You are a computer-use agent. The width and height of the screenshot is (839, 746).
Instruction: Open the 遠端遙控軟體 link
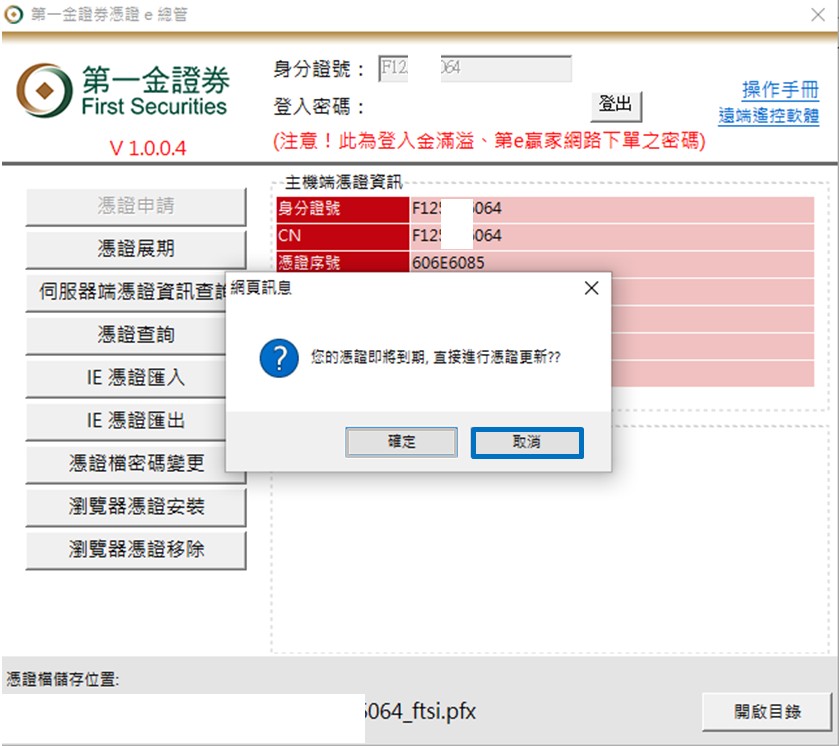pos(768,116)
